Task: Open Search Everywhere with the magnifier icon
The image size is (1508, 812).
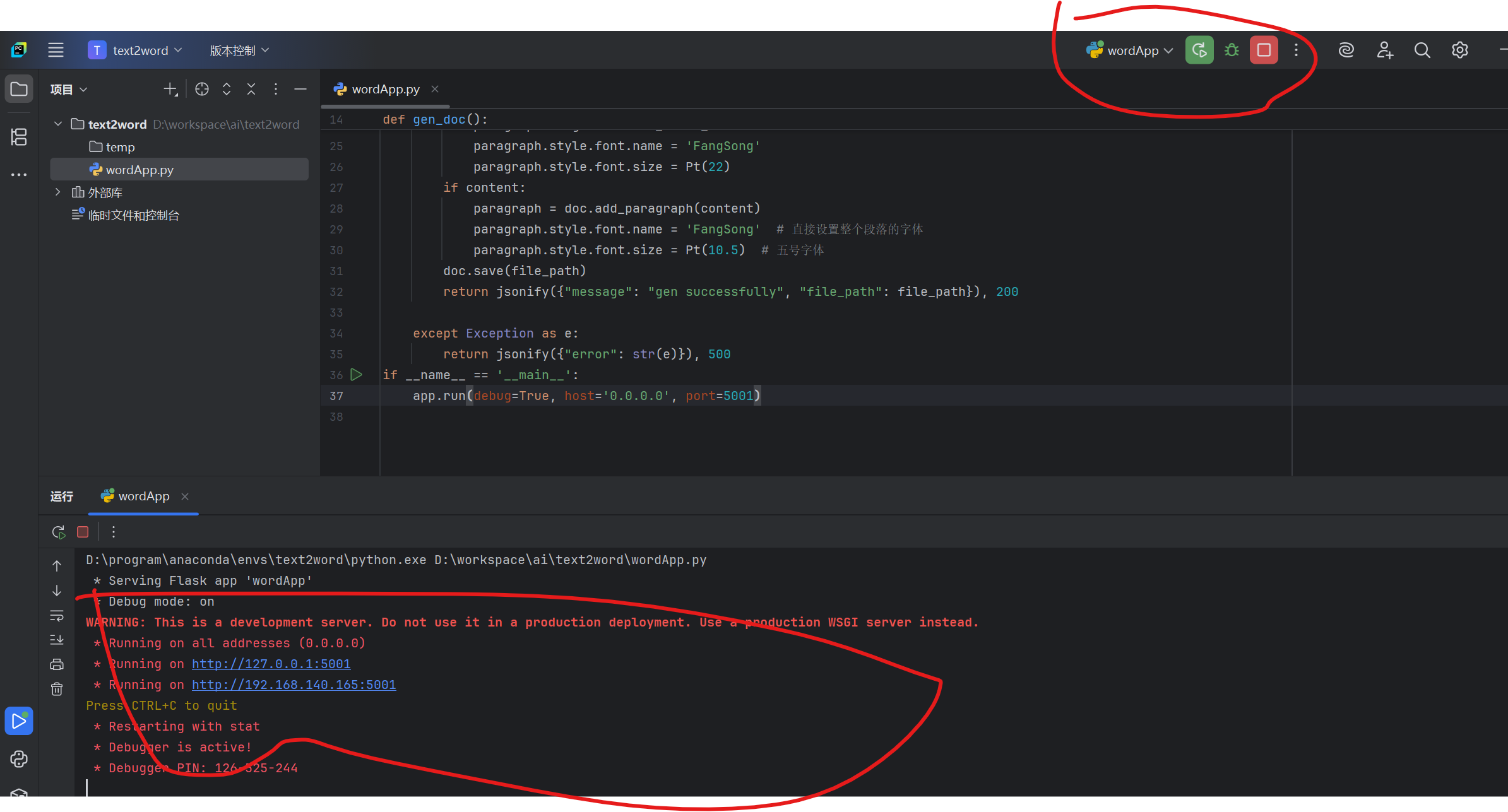Action: click(x=1422, y=50)
